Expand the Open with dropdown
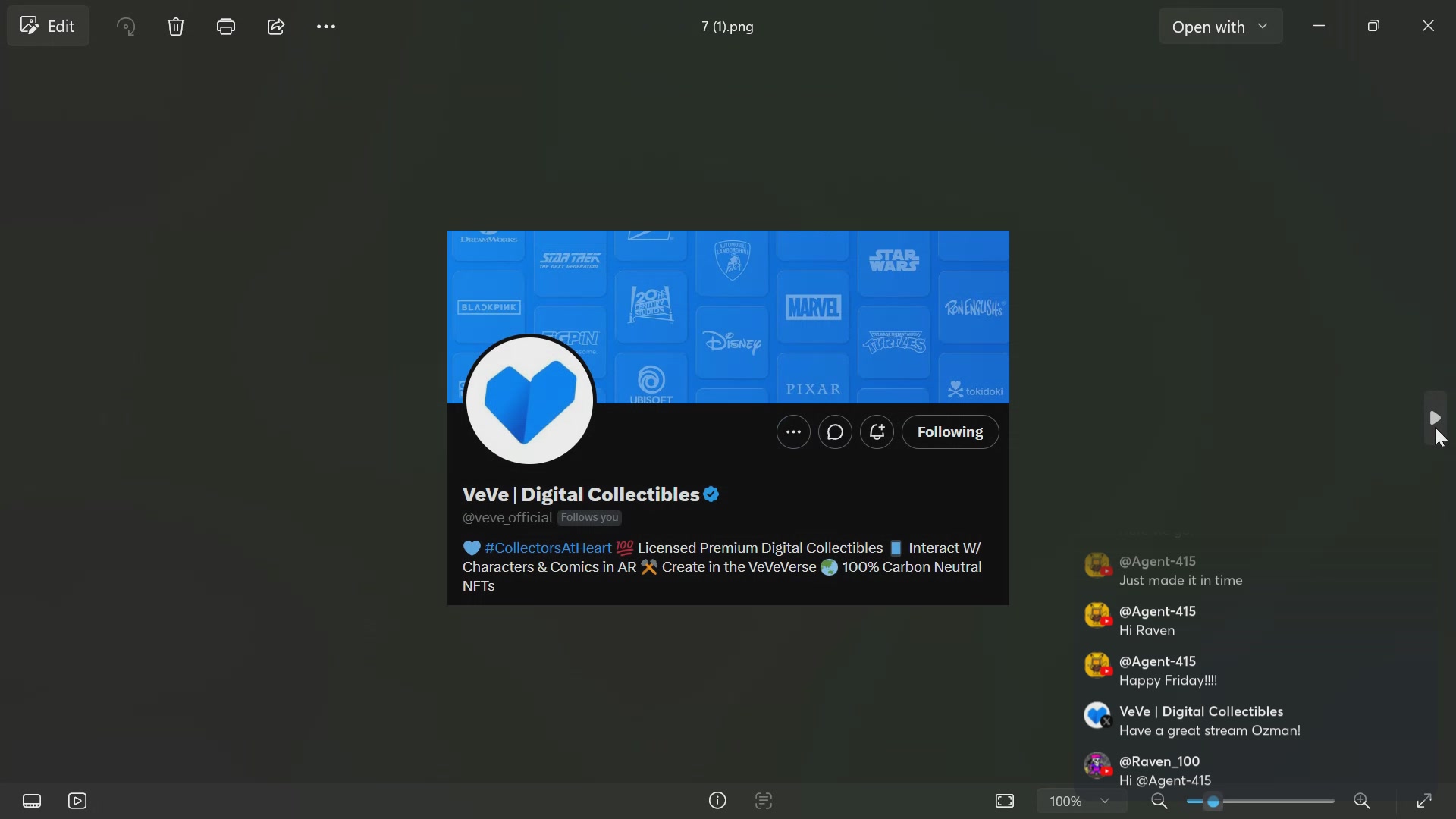Screen dimensions: 1456x819 tap(1220, 27)
